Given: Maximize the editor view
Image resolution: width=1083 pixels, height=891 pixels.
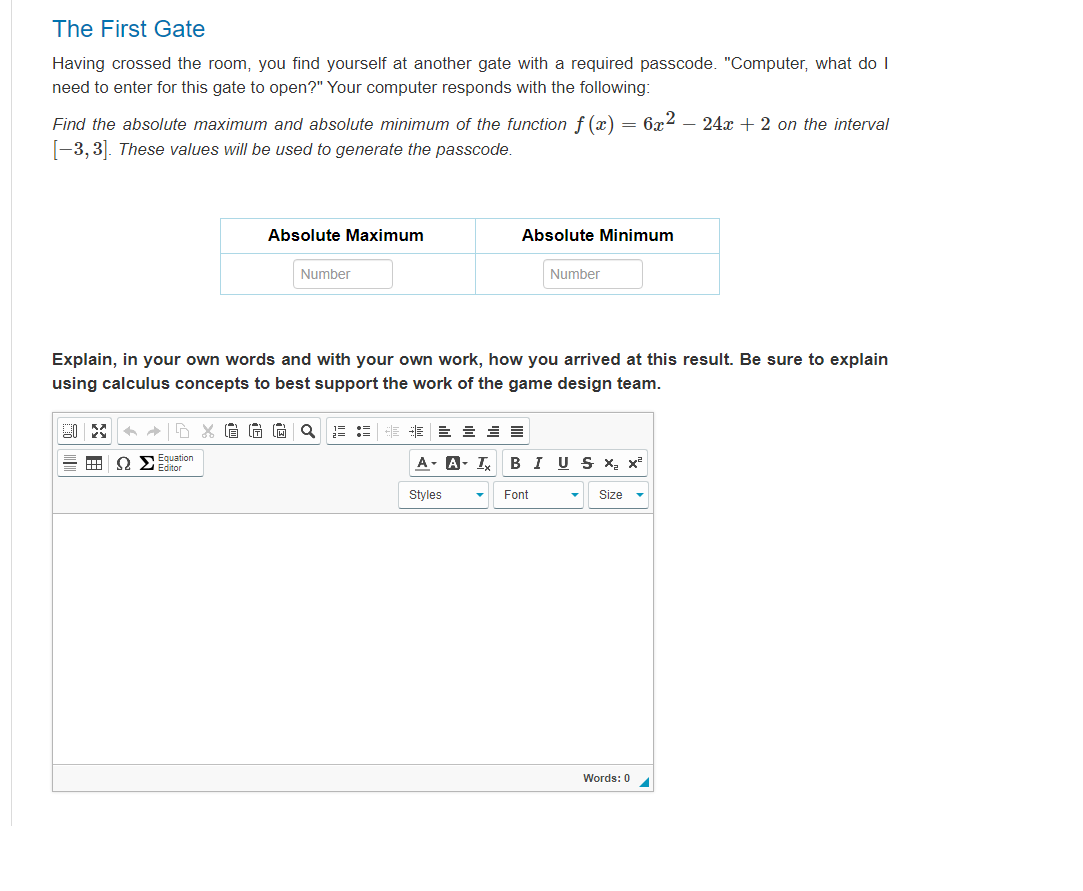Looking at the screenshot, I should tap(98, 430).
